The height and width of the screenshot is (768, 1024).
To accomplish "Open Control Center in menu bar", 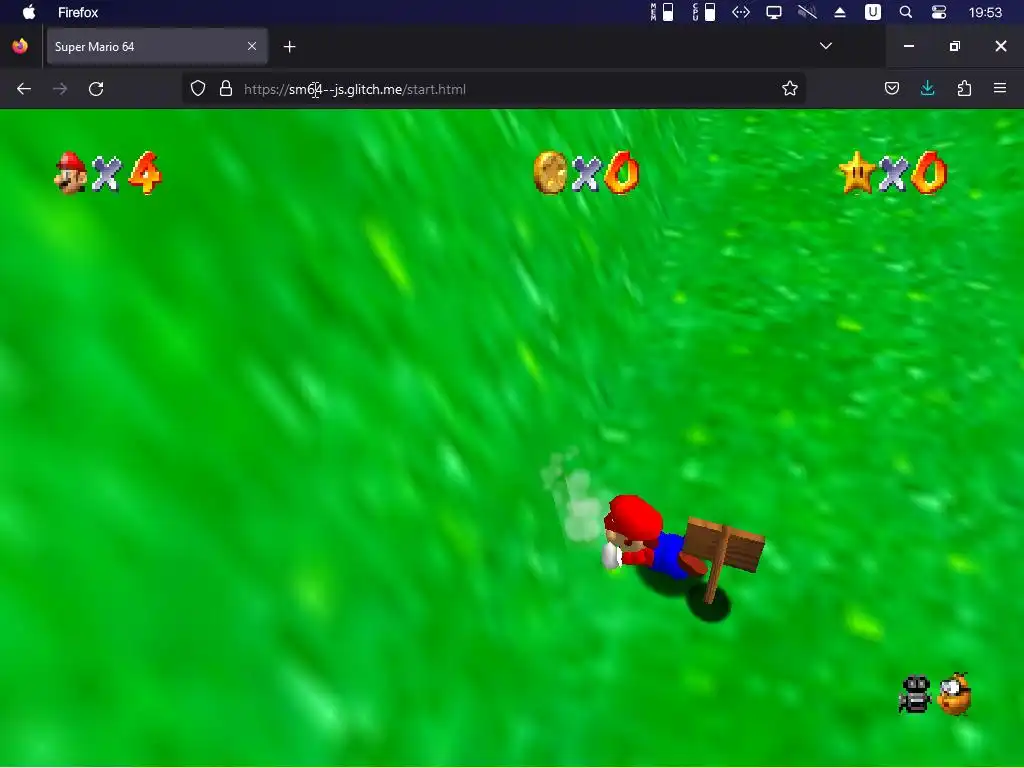I will click(939, 12).
